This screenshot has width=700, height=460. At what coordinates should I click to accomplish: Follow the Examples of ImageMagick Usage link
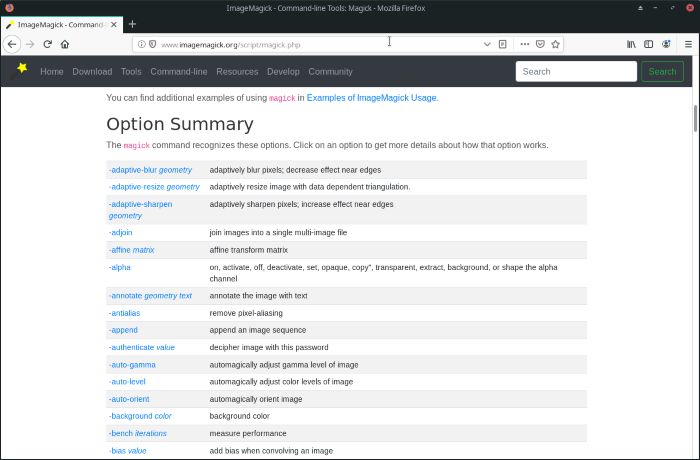(x=372, y=98)
